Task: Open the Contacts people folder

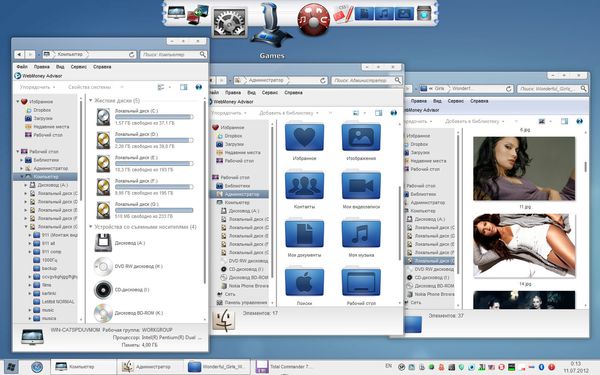Action: 304,185
